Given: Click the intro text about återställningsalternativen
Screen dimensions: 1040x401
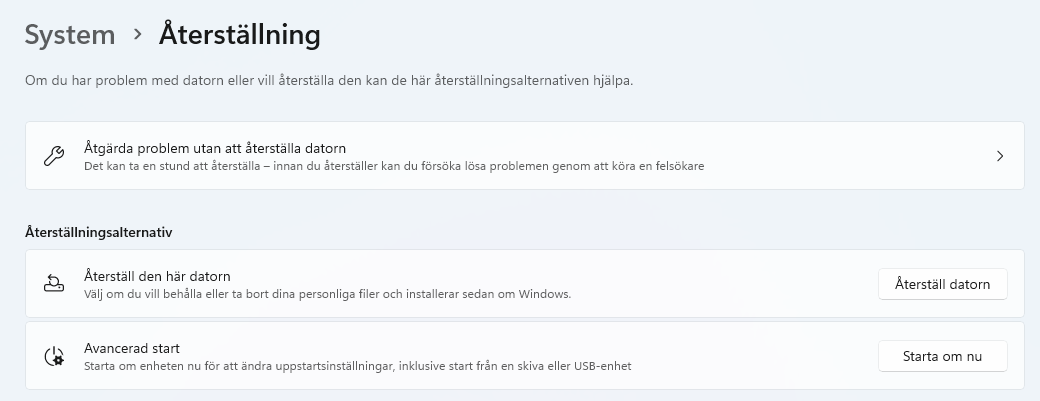Looking at the screenshot, I should 328,80.
